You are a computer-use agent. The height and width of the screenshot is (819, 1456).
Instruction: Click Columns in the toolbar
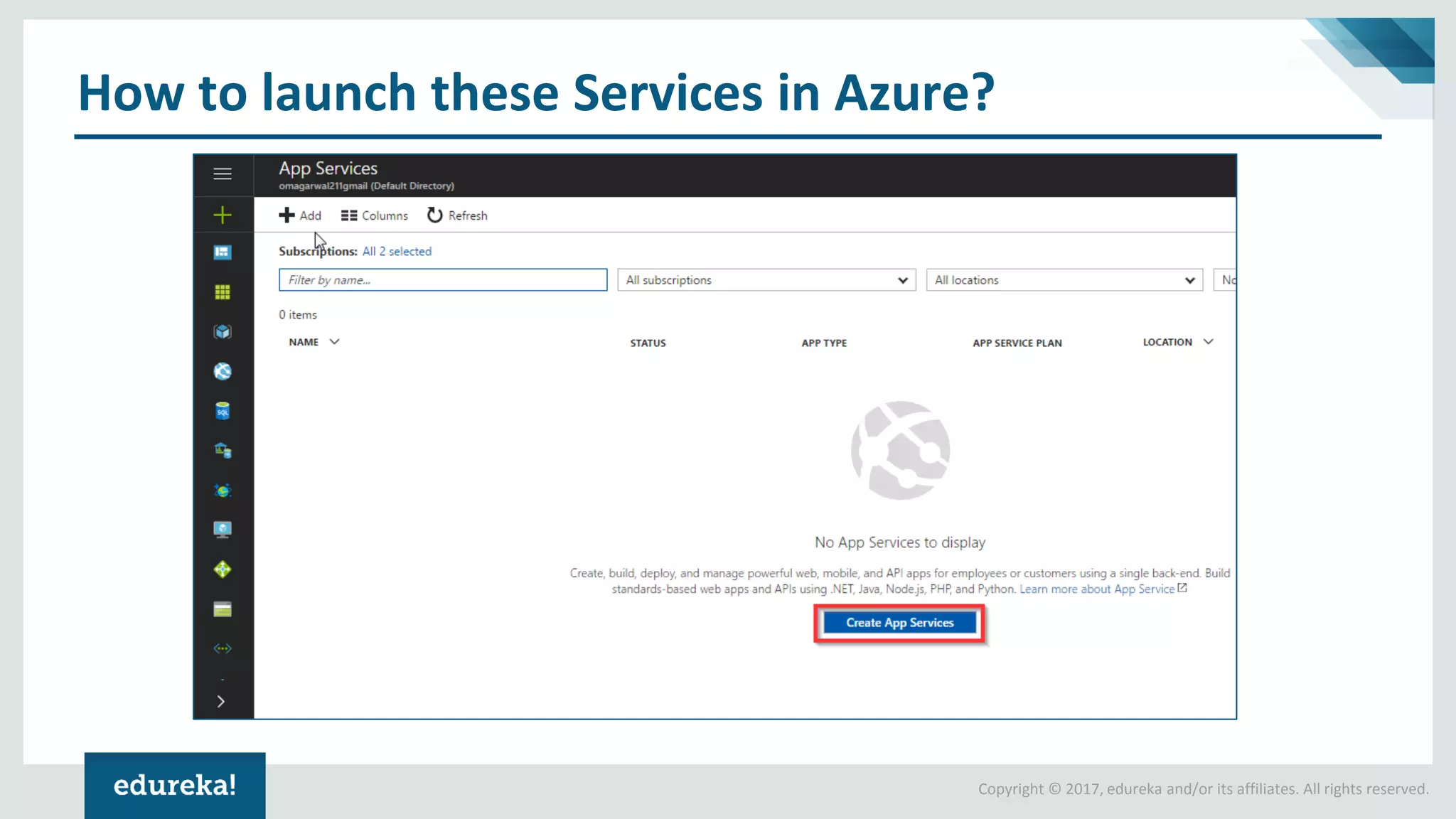pyautogui.click(x=375, y=215)
